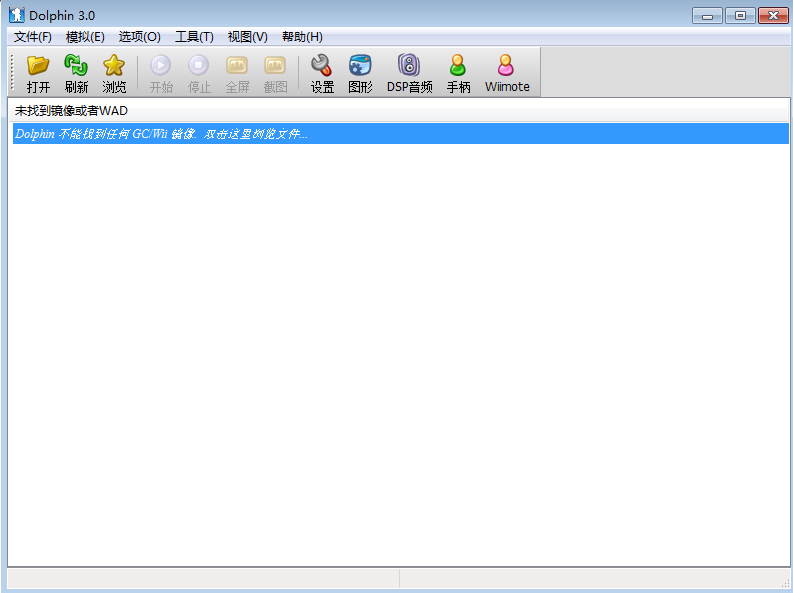Click the disabled Stop (停止) icon
Viewport: 793px width, 593px height.
tap(199, 65)
